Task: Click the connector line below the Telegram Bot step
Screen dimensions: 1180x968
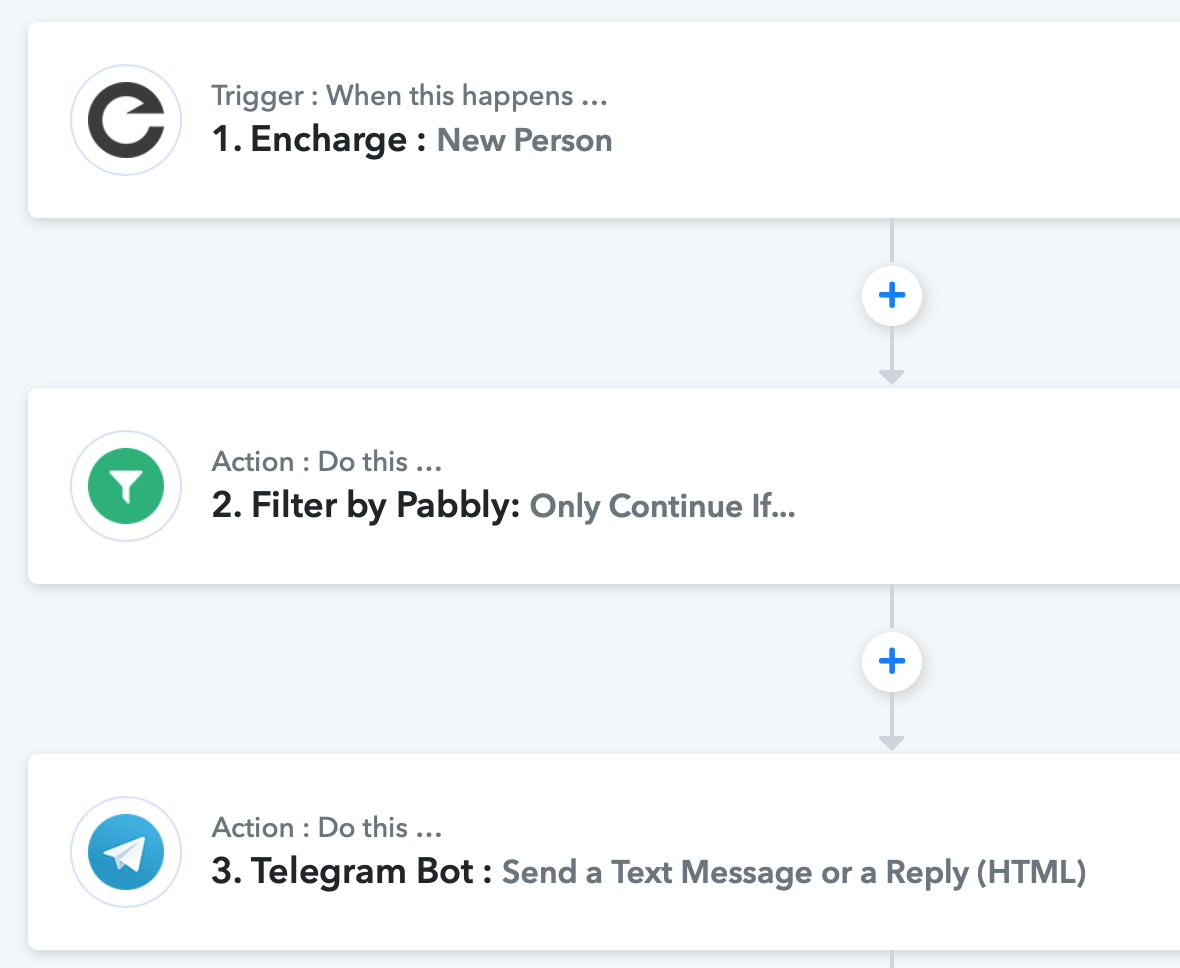Action: [892, 959]
